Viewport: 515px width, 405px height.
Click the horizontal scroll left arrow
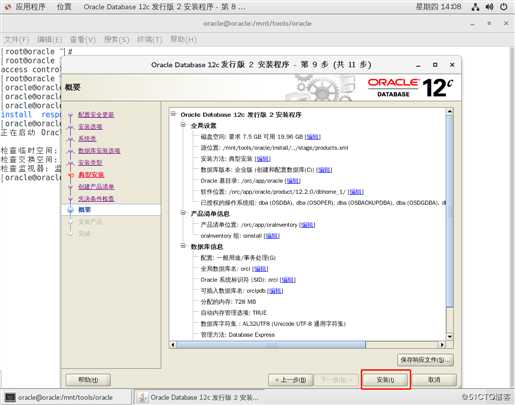click(x=173, y=345)
